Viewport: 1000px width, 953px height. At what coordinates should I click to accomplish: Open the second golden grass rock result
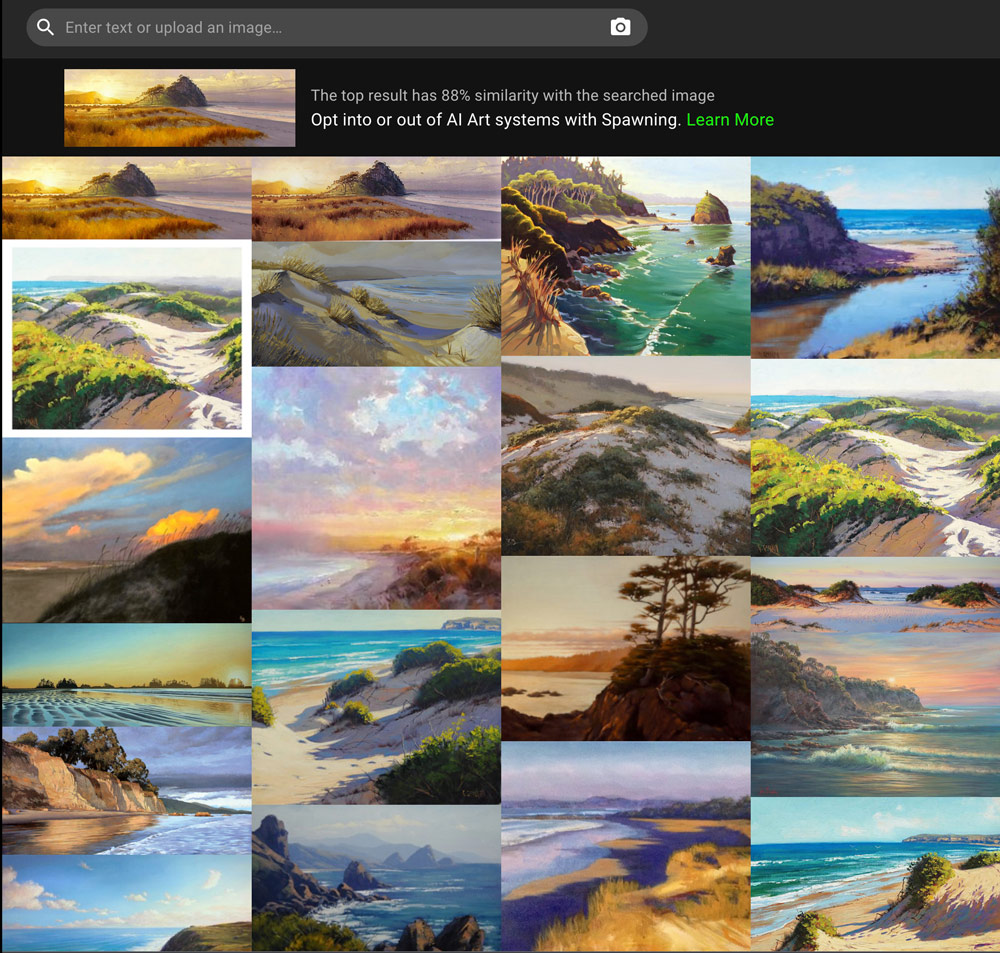(x=376, y=199)
